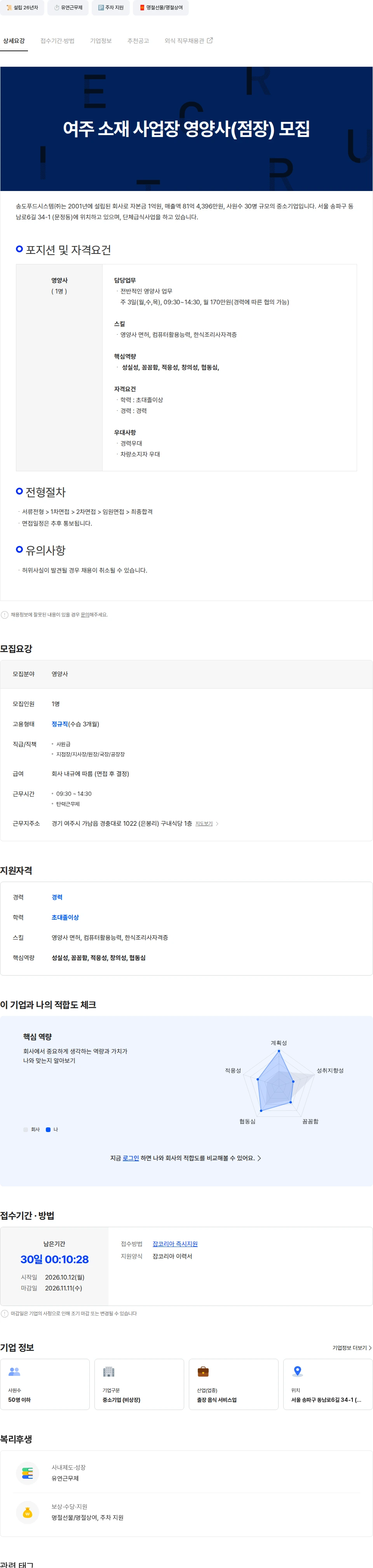Click the 위치 map pin icon

297,1372
